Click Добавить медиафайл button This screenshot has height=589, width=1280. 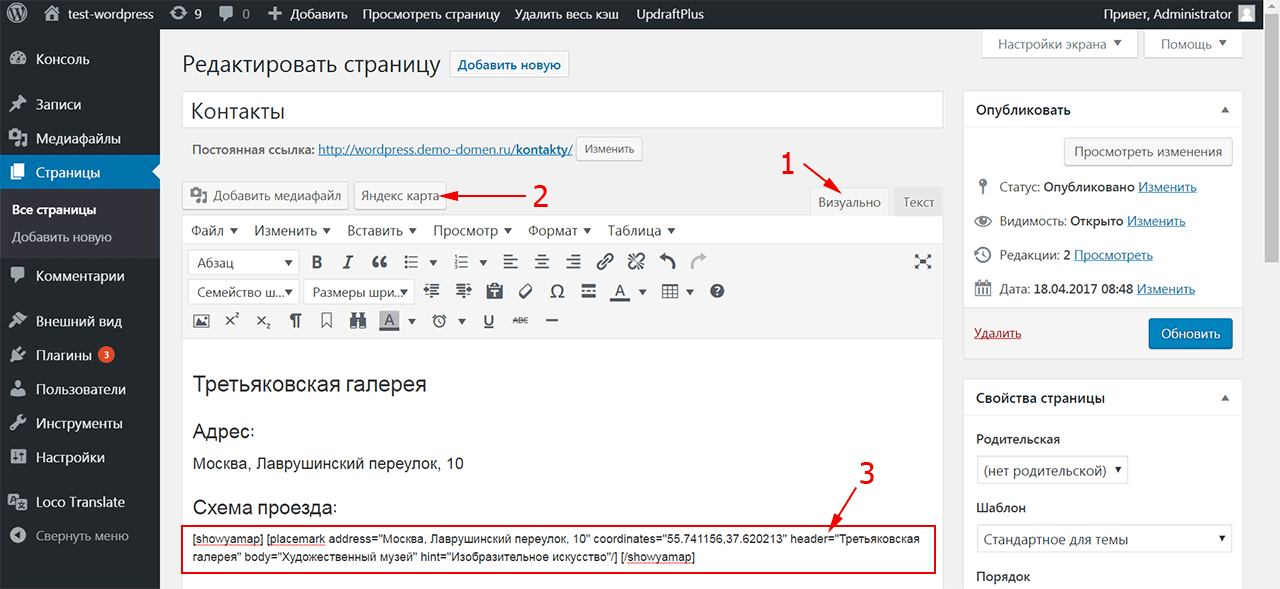point(265,196)
